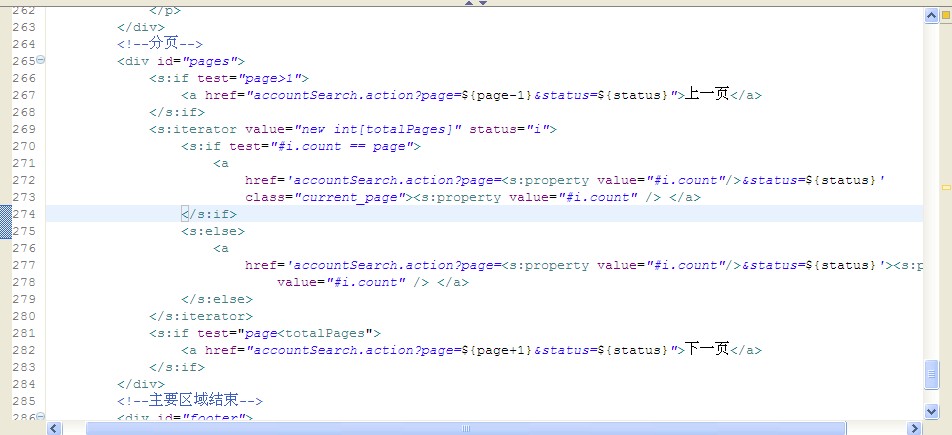The image size is (952, 435).
Task: Jump to the yellow warning marker in overview ruler
Action: click(x=946, y=188)
